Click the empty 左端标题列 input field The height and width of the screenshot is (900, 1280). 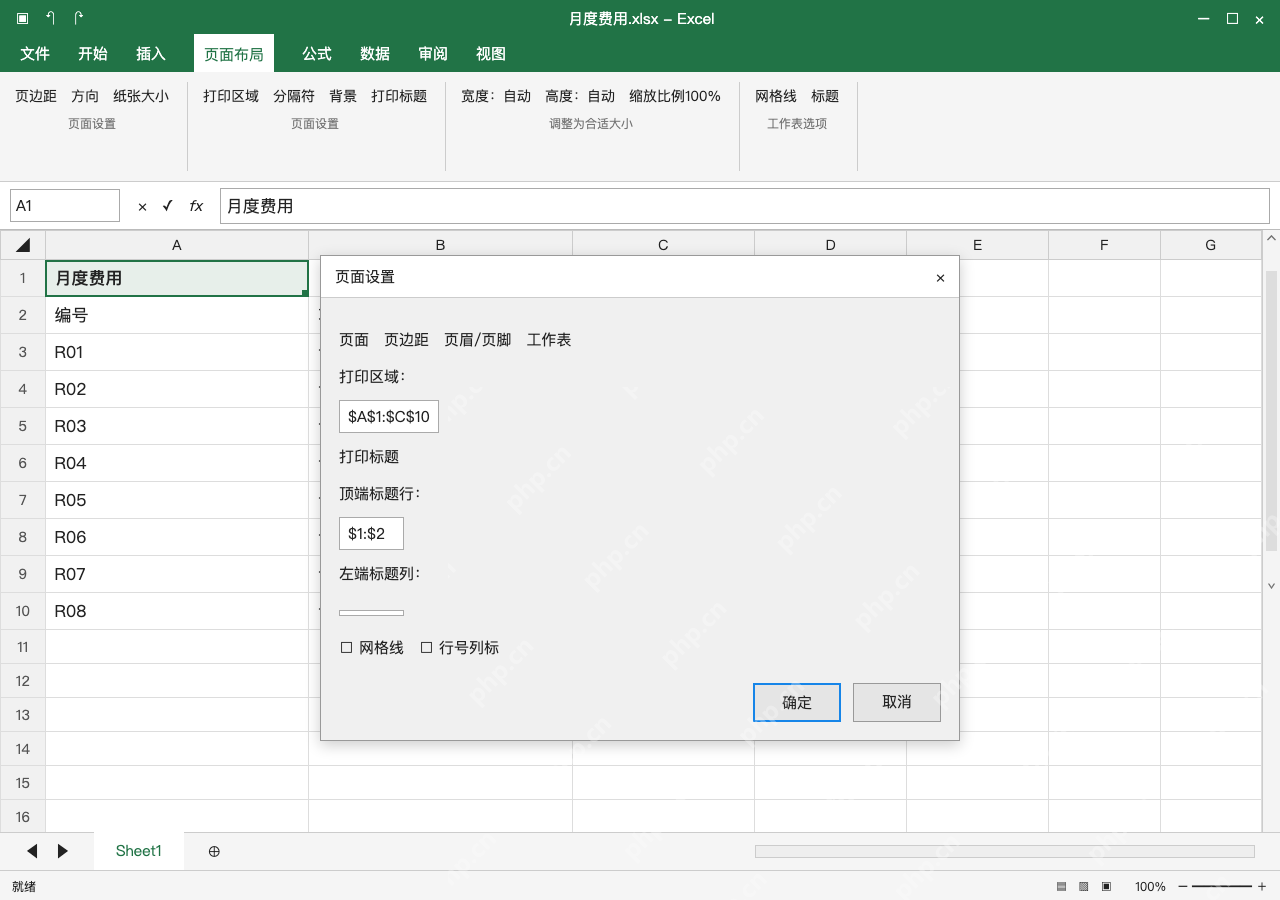click(372, 613)
